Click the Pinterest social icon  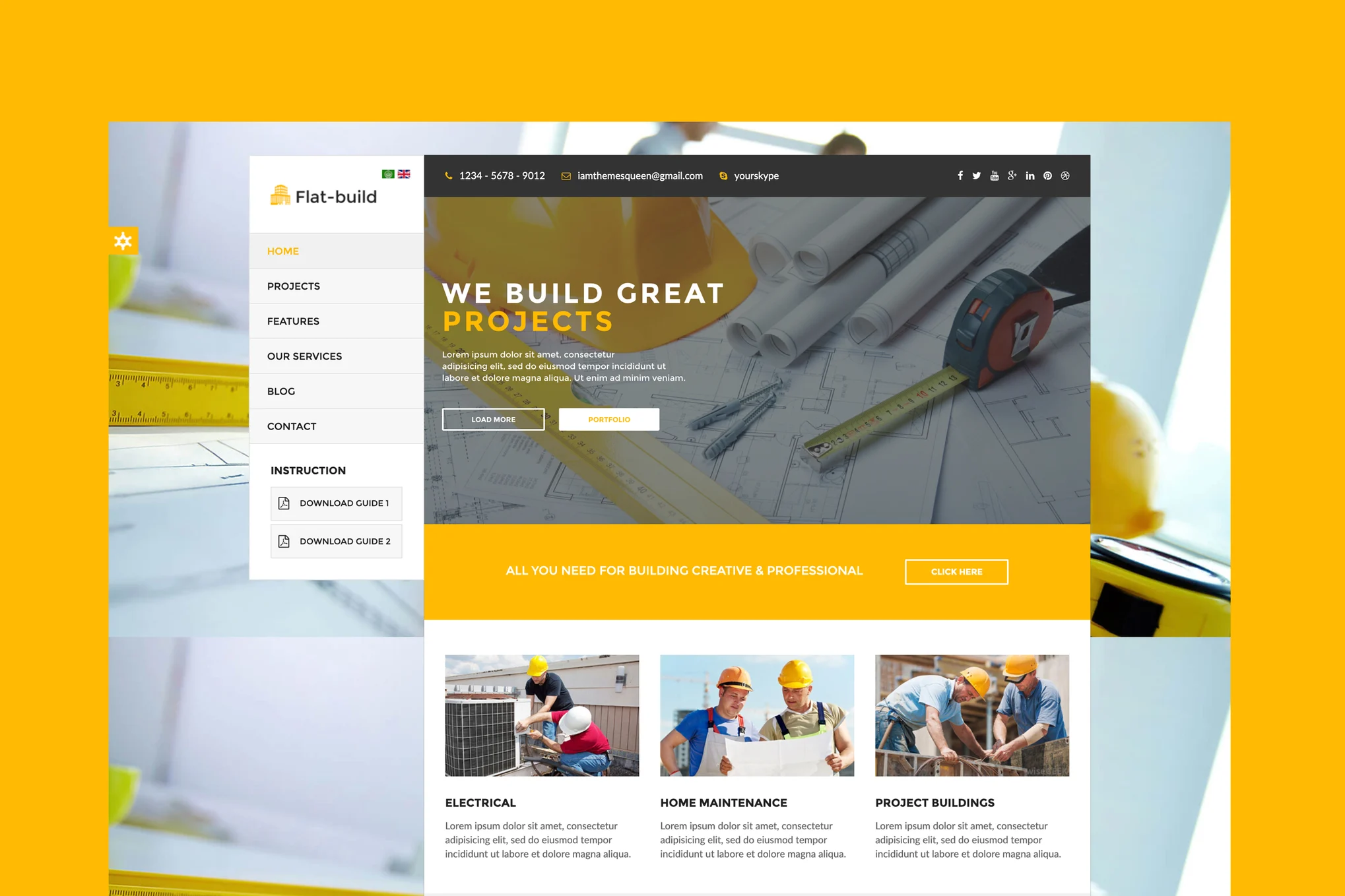tap(1047, 176)
